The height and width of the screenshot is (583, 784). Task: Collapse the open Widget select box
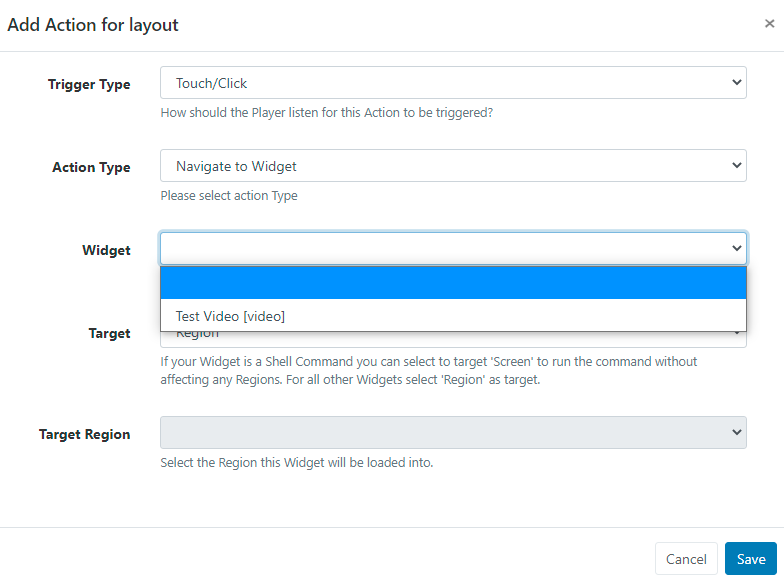pos(453,249)
